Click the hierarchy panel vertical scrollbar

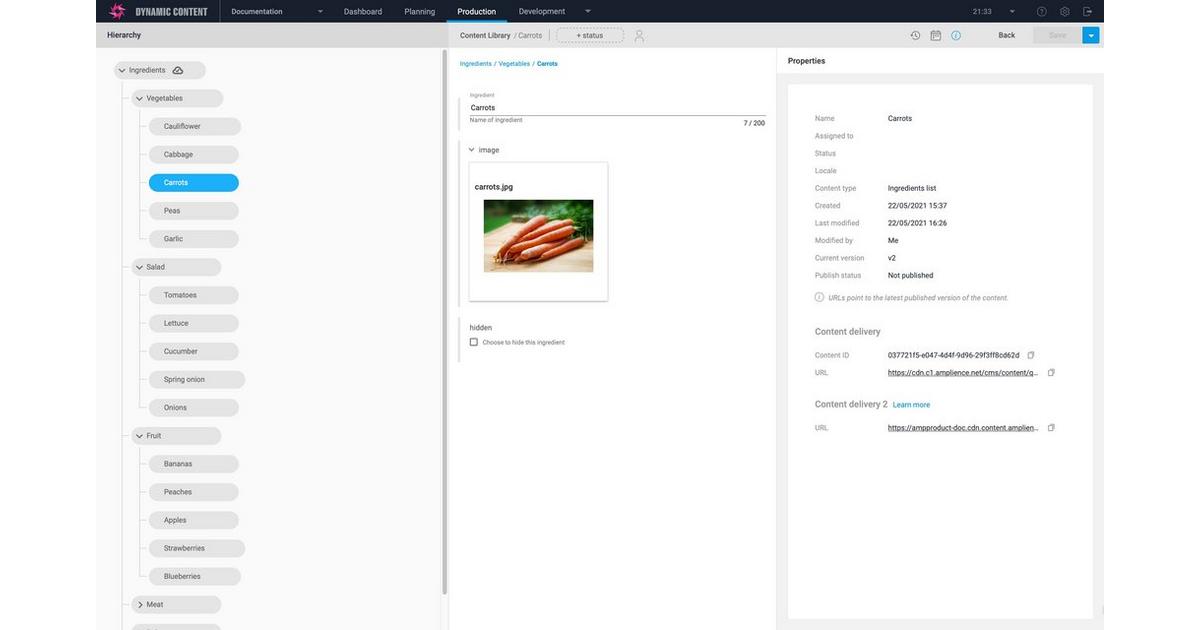(x=444, y=322)
